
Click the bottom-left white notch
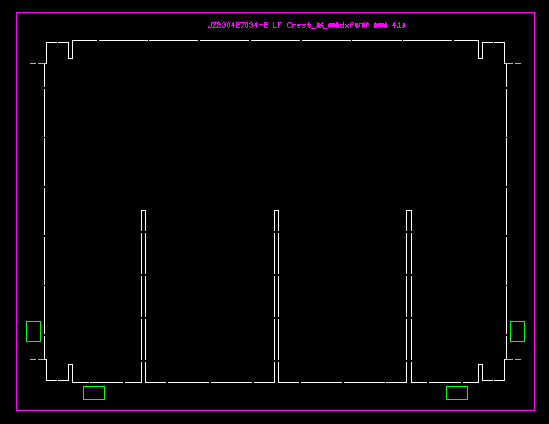coord(70,373)
